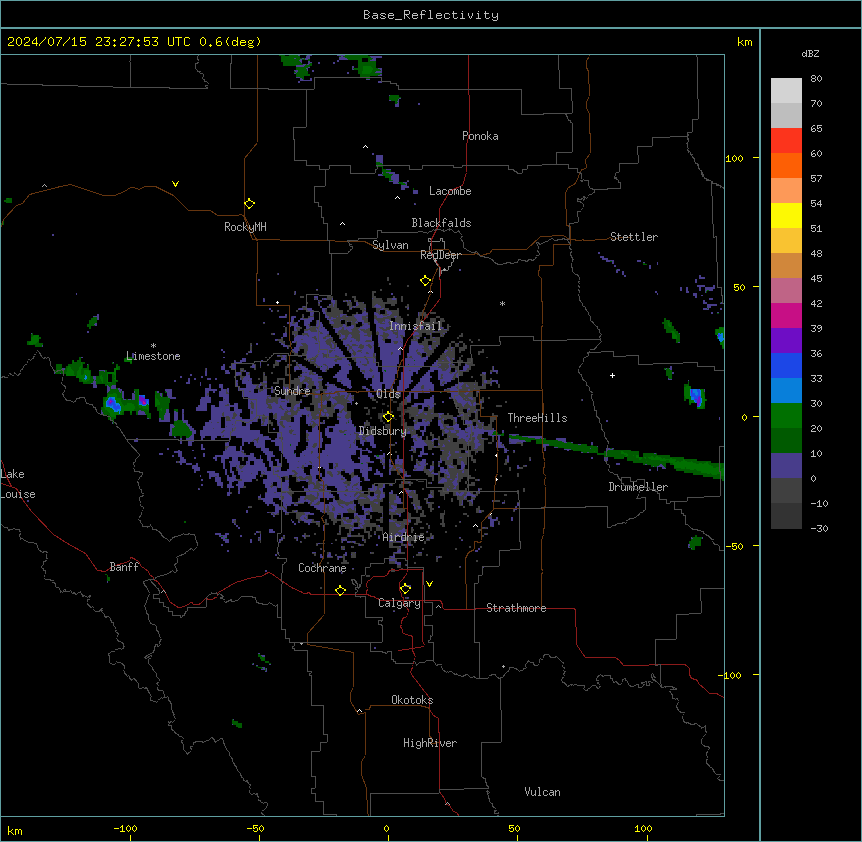The image size is (862, 842).
Task: Click the Didsbury town label
Action: pos(383,431)
